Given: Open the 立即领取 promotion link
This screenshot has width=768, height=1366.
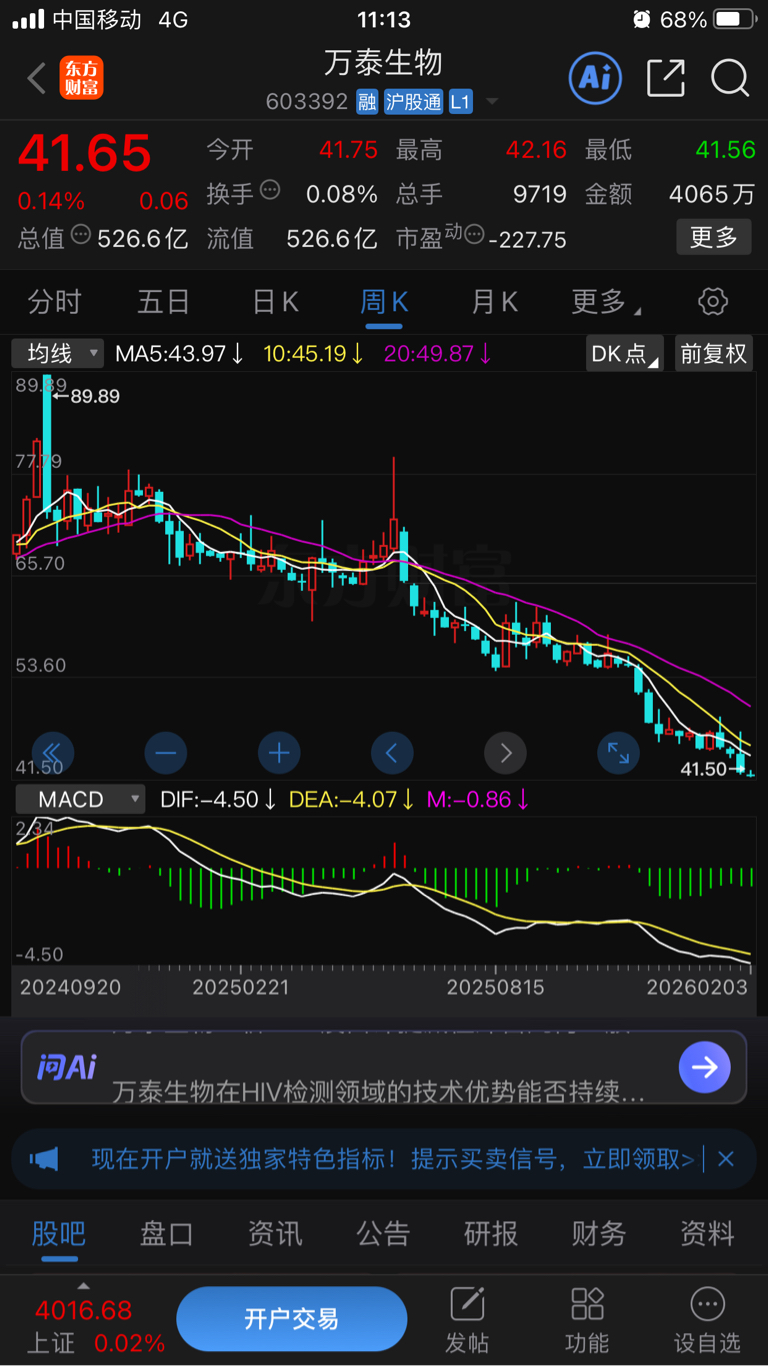Looking at the screenshot, I should pyautogui.click(x=639, y=1159).
